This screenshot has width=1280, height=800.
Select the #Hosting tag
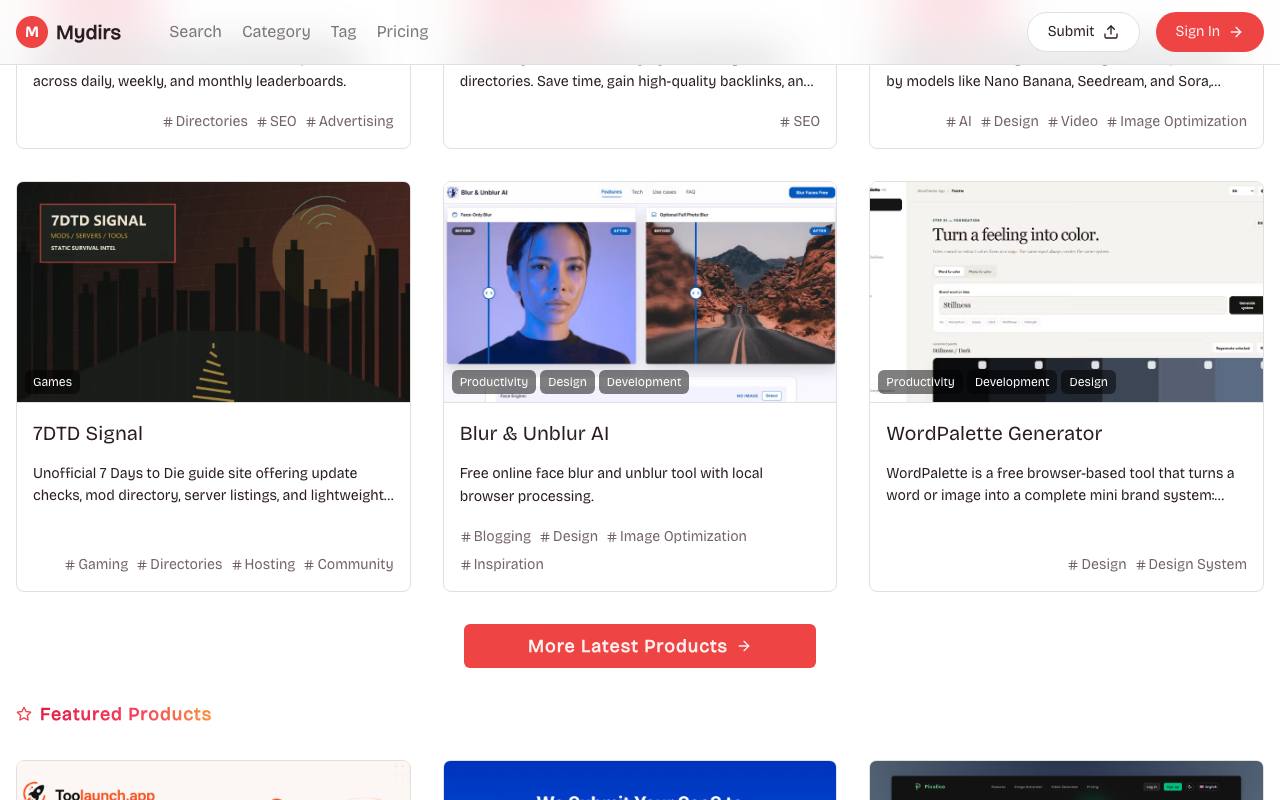pos(264,564)
